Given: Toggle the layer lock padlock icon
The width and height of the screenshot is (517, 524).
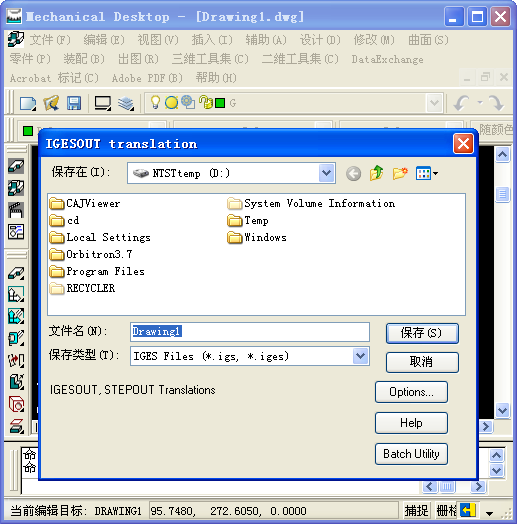Looking at the screenshot, I should point(206,103).
